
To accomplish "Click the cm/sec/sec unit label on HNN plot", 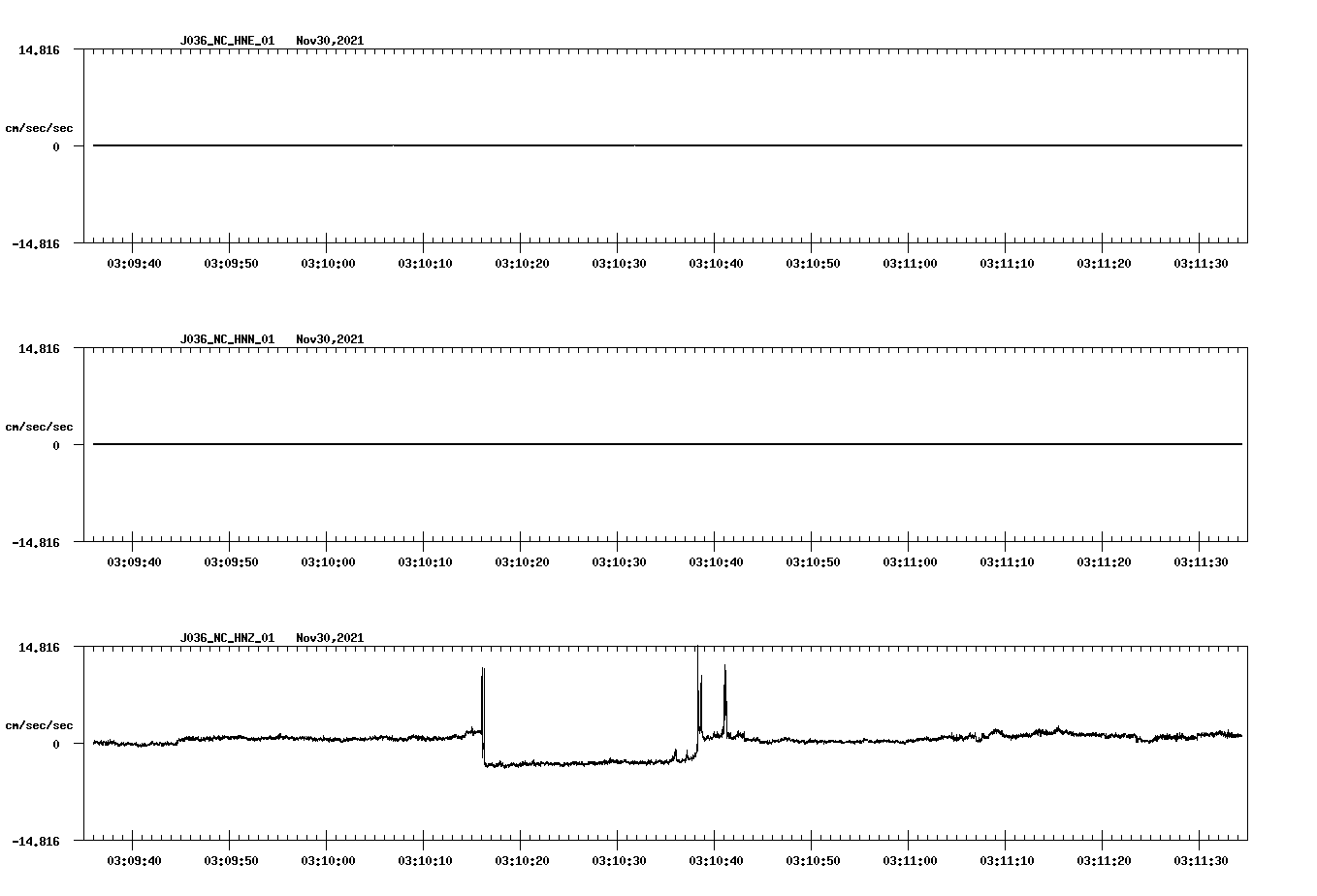I will [39, 427].
